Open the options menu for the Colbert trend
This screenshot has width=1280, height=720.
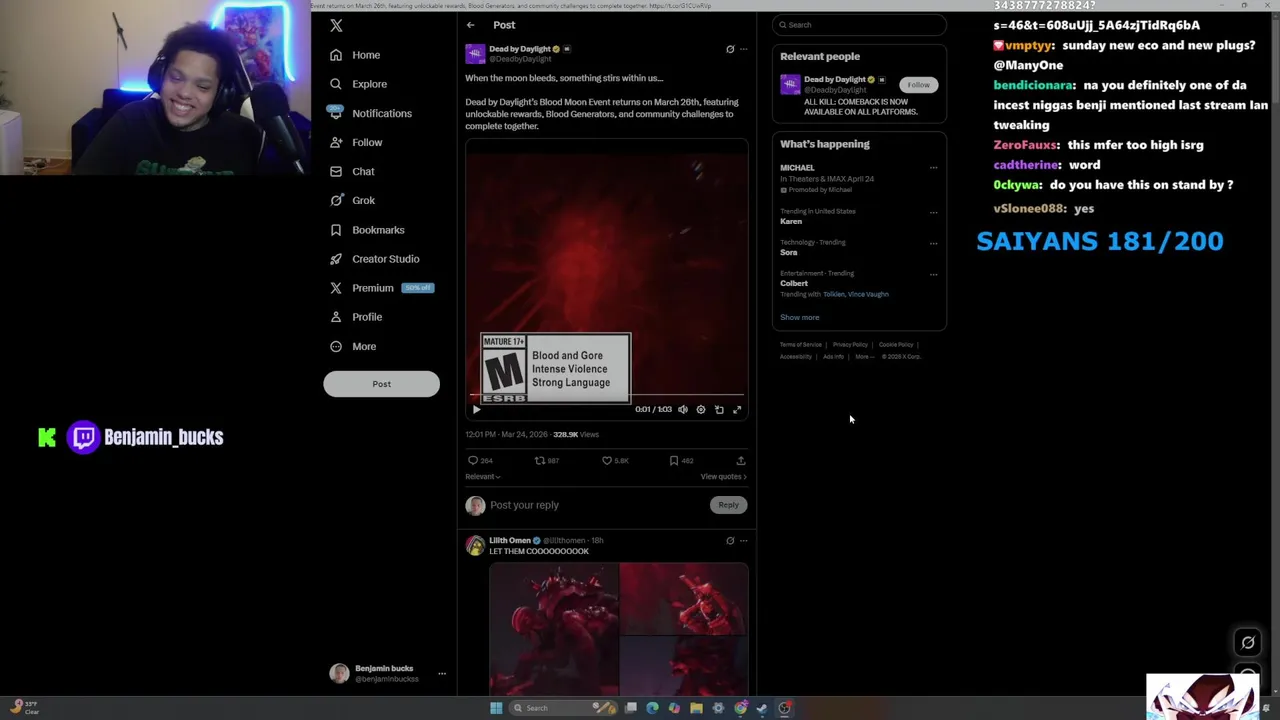pyautogui.click(x=933, y=274)
